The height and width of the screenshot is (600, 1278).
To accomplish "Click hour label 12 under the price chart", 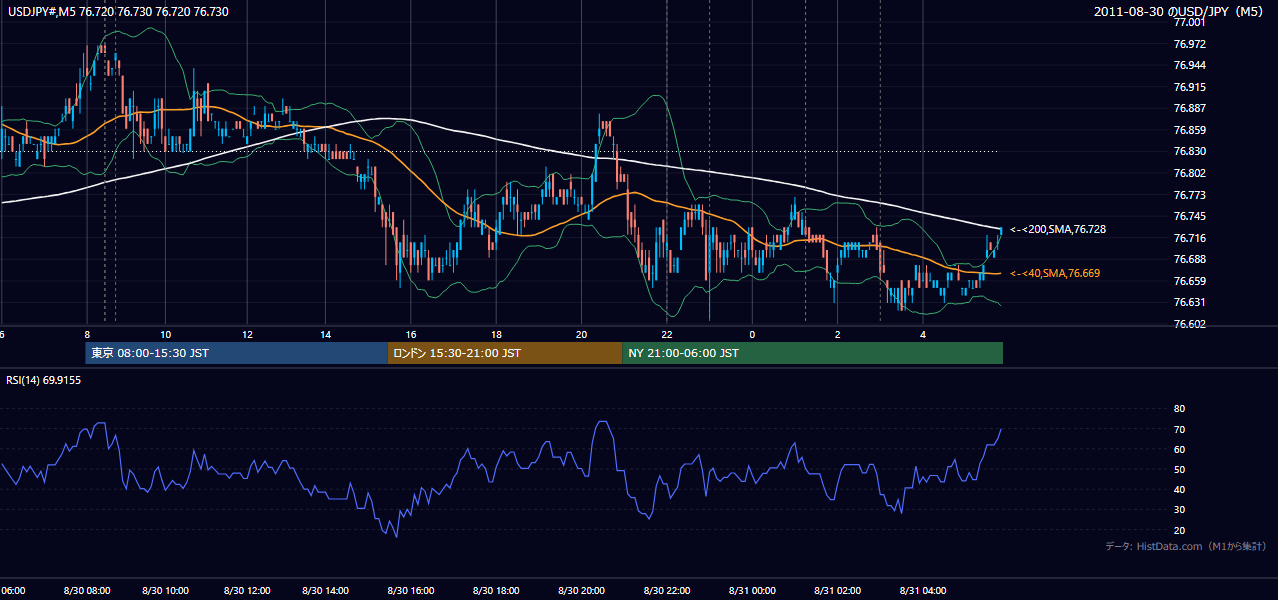I will coord(247,334).
